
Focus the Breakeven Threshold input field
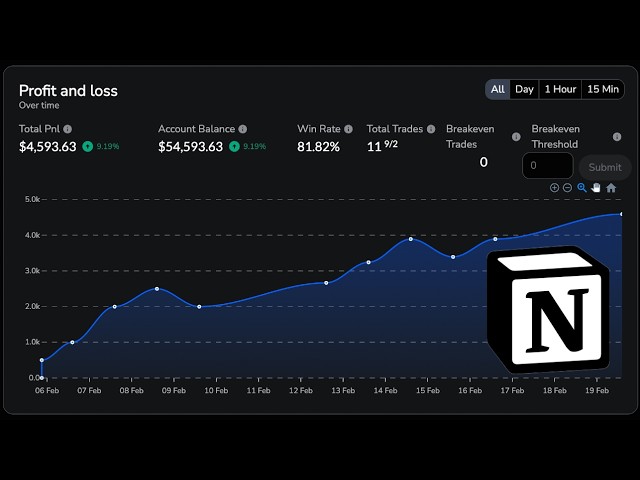(548, 166)
